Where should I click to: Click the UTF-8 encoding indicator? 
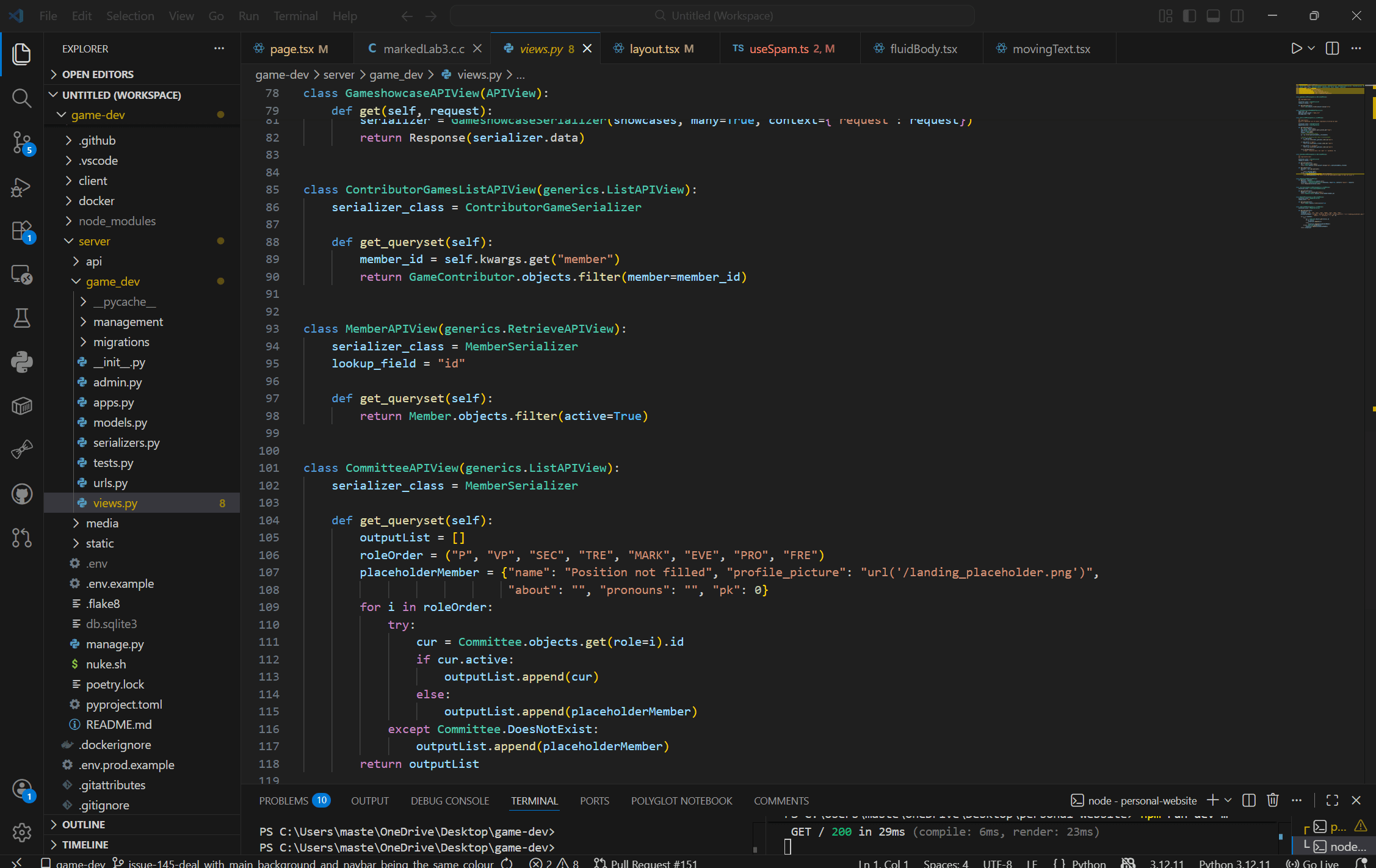[997, 863]
